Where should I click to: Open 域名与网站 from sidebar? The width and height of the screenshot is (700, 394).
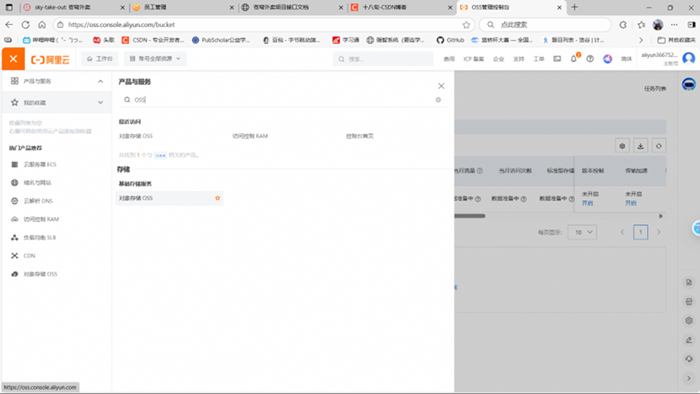(37, 183)
